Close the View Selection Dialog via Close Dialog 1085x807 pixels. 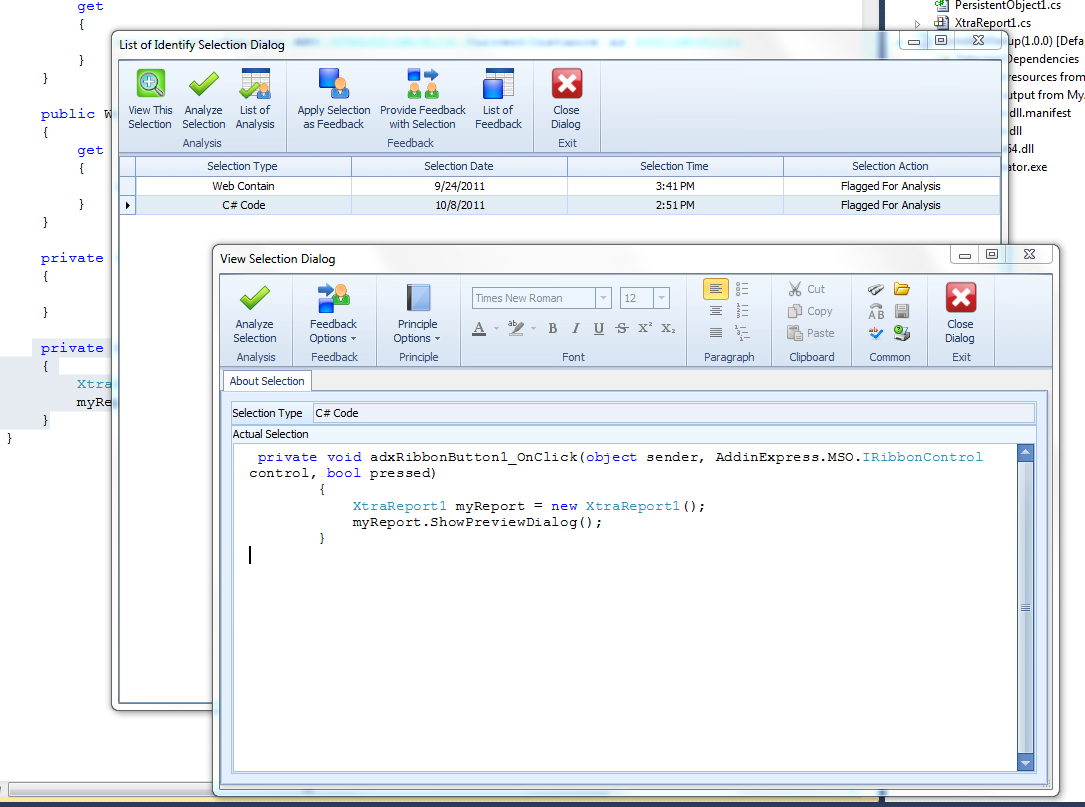(960, 314)
